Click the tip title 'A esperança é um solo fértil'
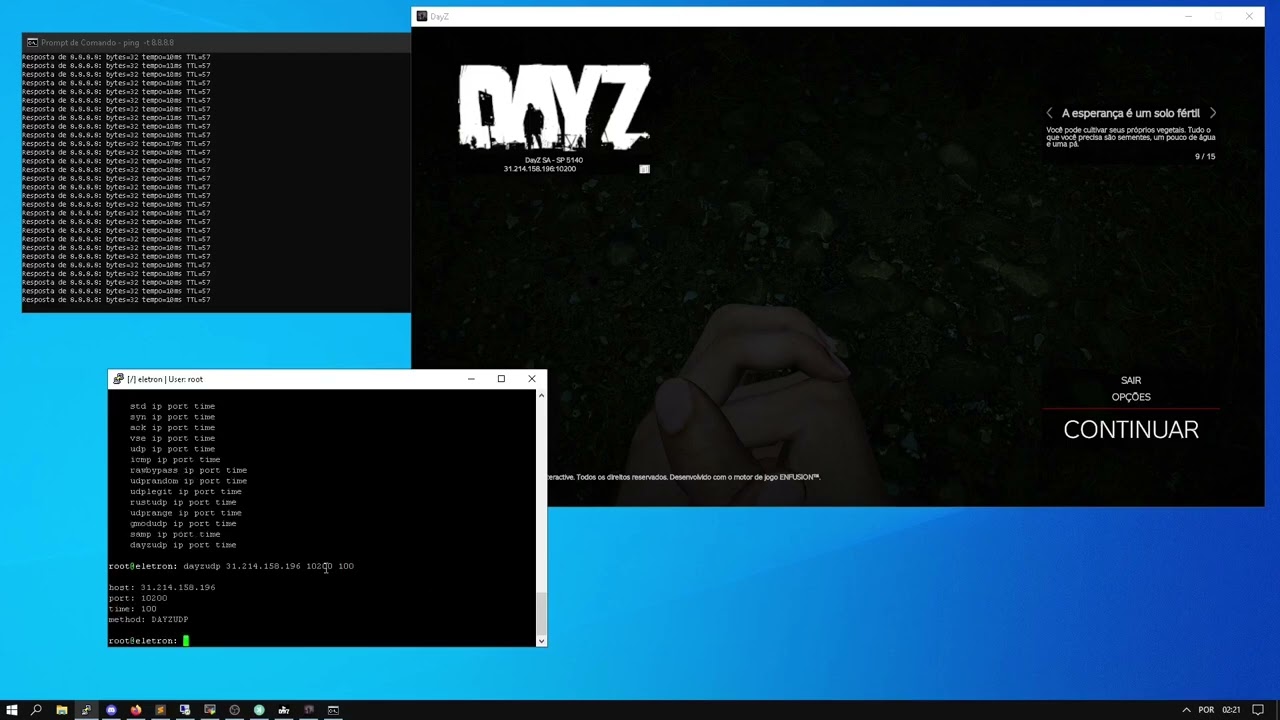Screen dimensions: 1280x720 [x=1131, y=113]
